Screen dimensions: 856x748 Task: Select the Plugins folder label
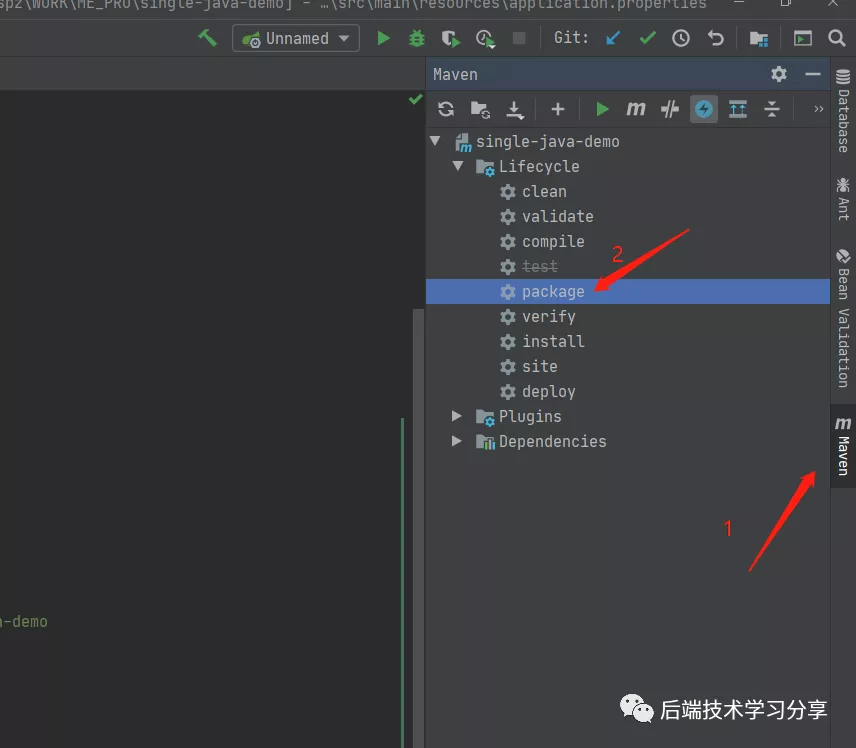[x=530, y=417]
